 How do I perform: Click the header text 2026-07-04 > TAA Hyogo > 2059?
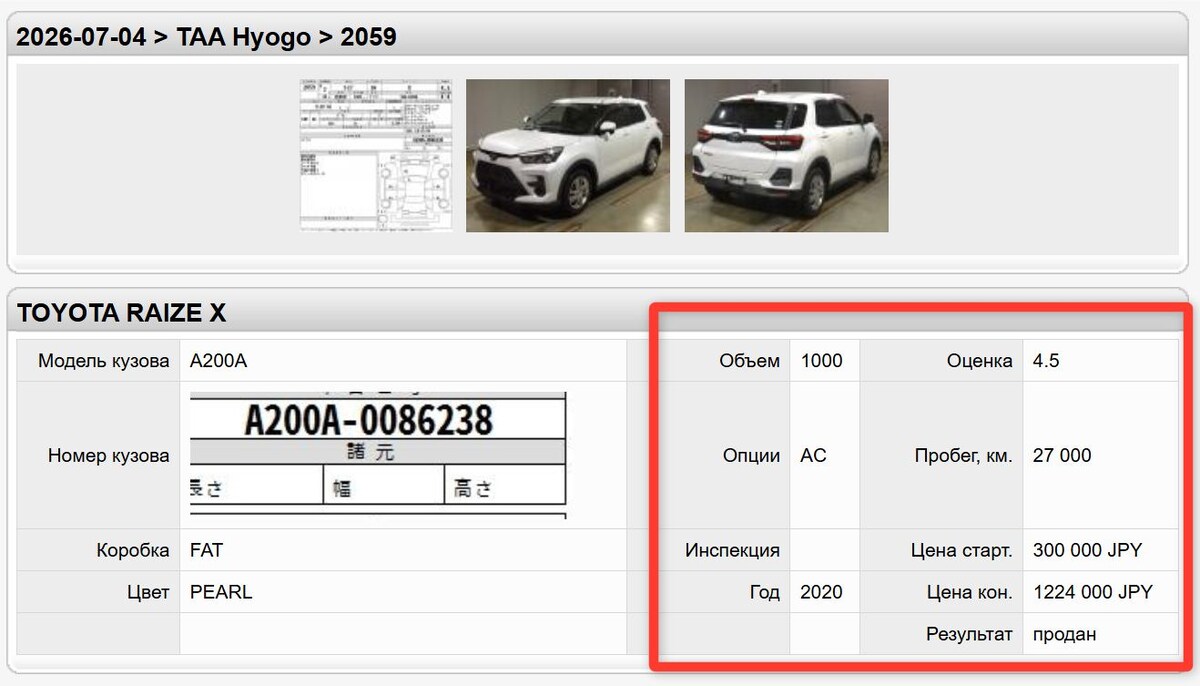[207, 37]
